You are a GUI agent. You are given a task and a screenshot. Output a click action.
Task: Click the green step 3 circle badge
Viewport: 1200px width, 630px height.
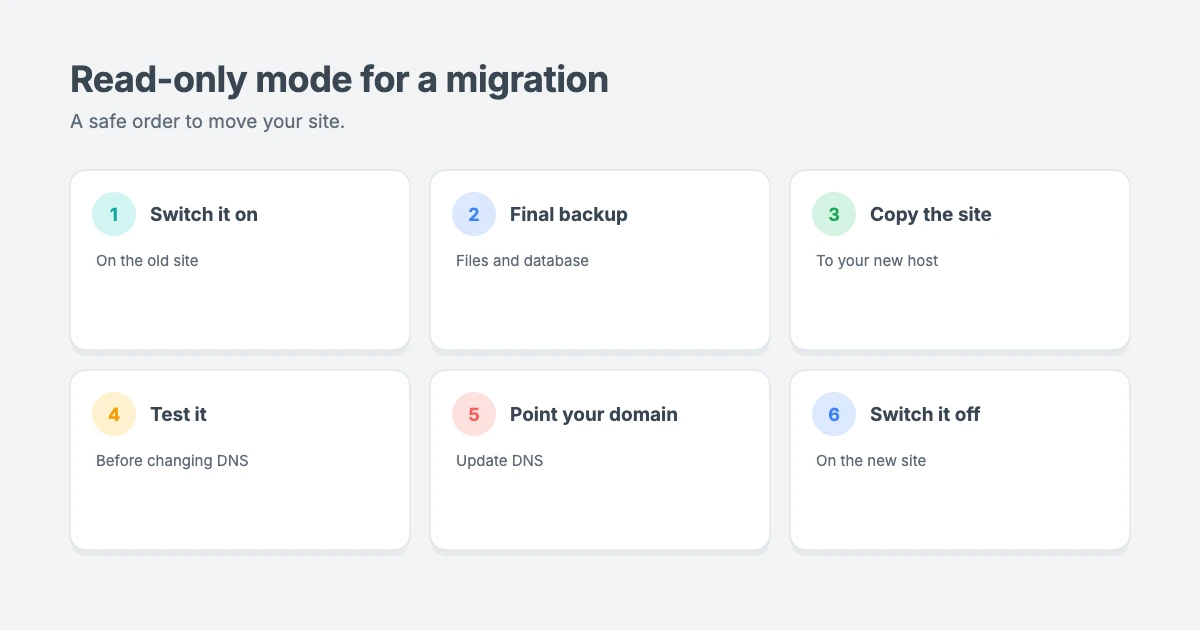[834, 214]
